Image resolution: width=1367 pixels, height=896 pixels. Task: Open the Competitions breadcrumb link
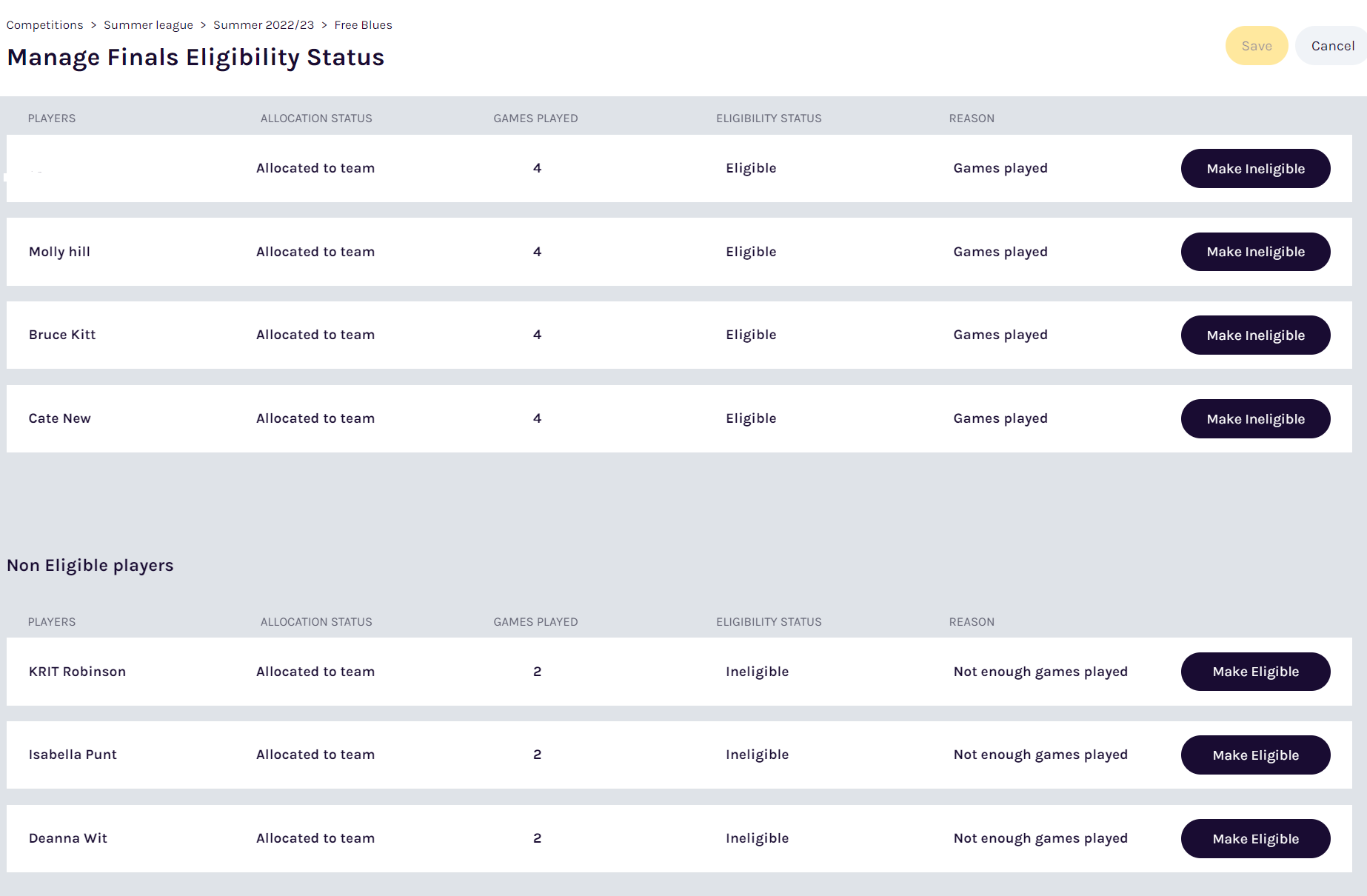click(44, 25)
